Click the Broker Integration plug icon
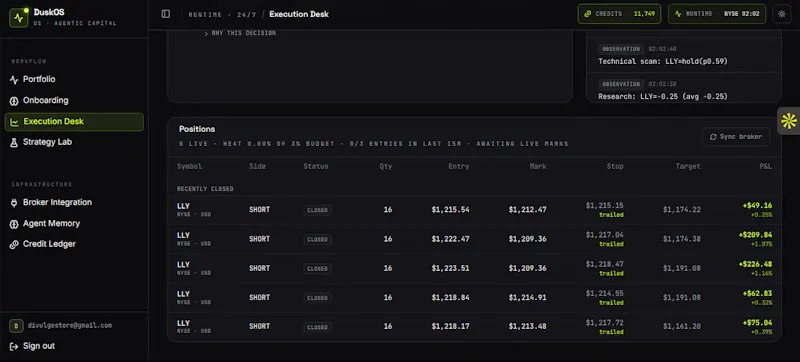The height and width of the screenshot is (362, 800). [14, 203]
